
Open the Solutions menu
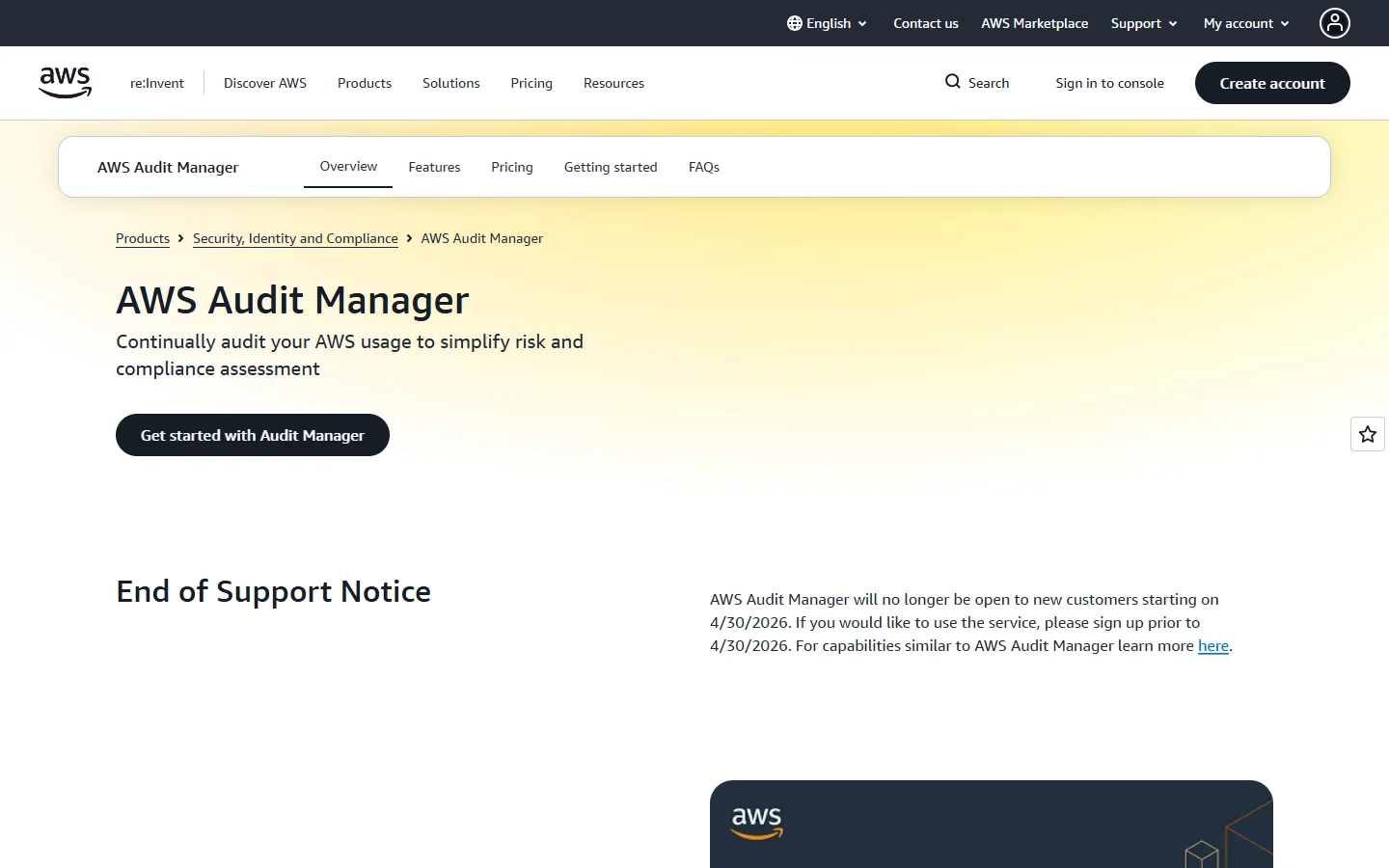(x=451, y=83)
